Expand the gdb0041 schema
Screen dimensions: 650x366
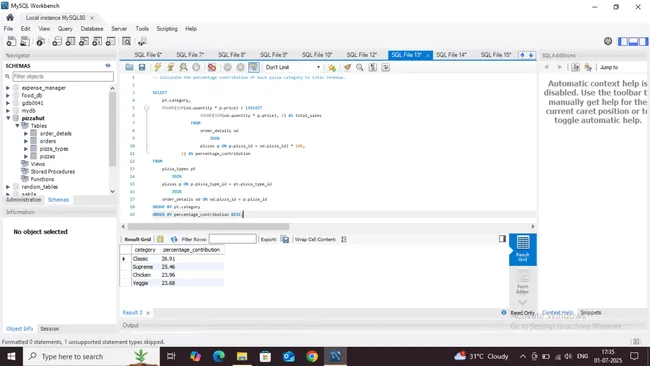pyautogui.click(x=7, y=103)
